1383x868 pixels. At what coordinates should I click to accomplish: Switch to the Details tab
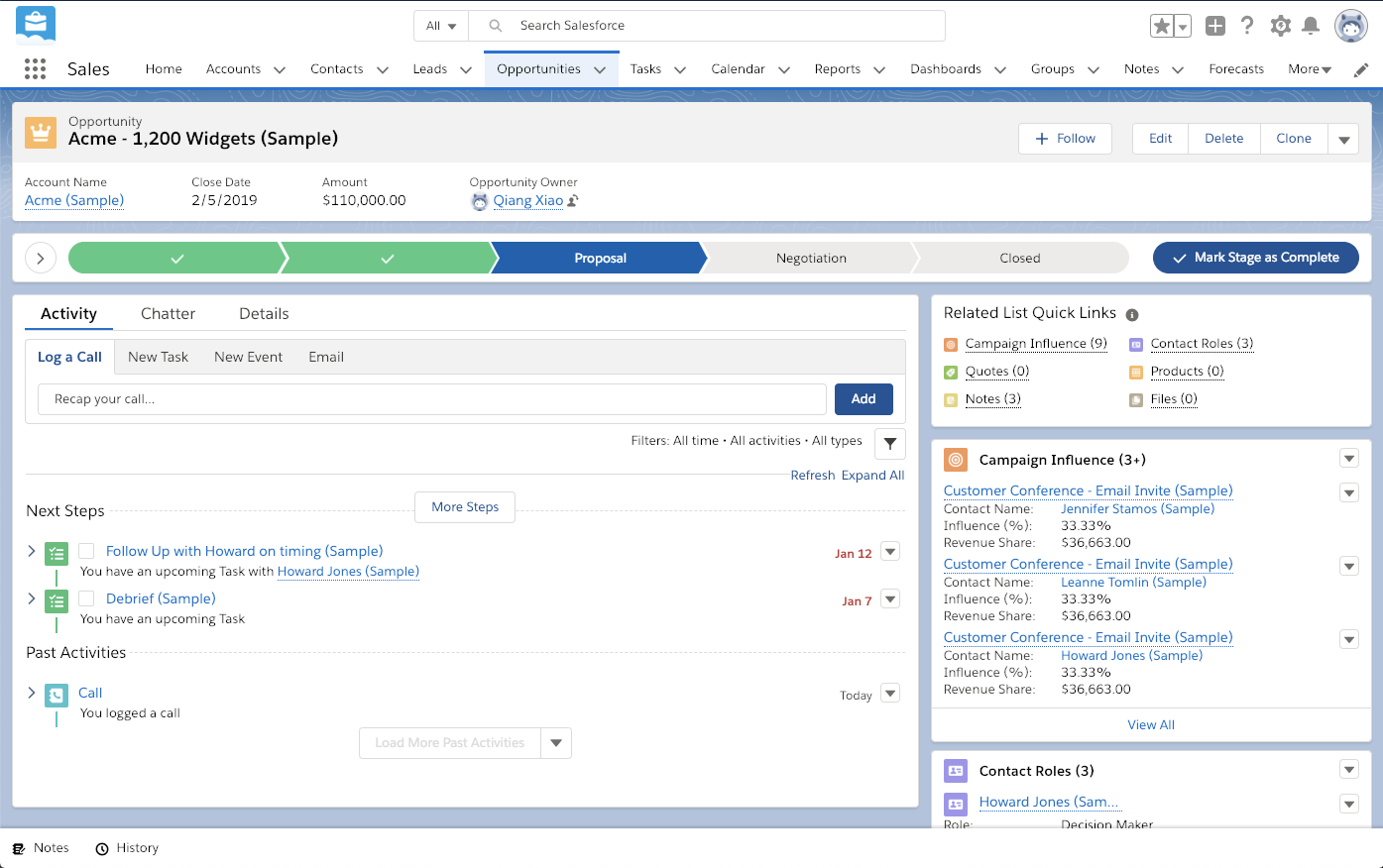[264, 313]
